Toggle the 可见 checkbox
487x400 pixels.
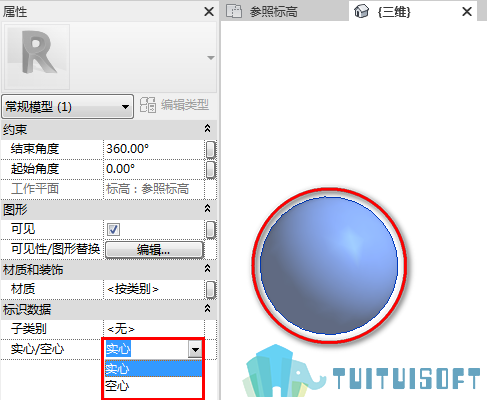point(113,229)
